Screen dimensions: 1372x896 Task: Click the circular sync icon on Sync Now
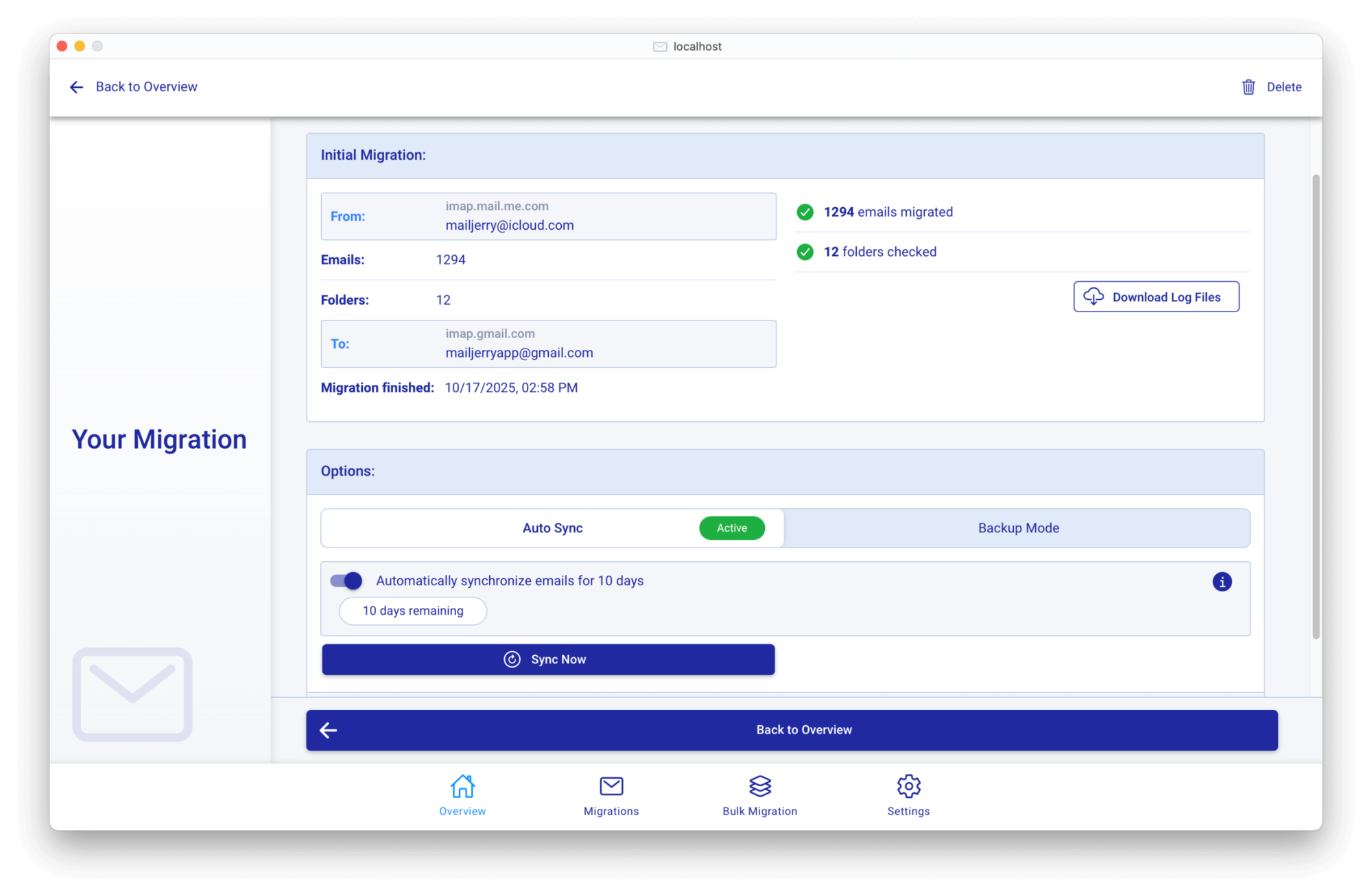512,659
